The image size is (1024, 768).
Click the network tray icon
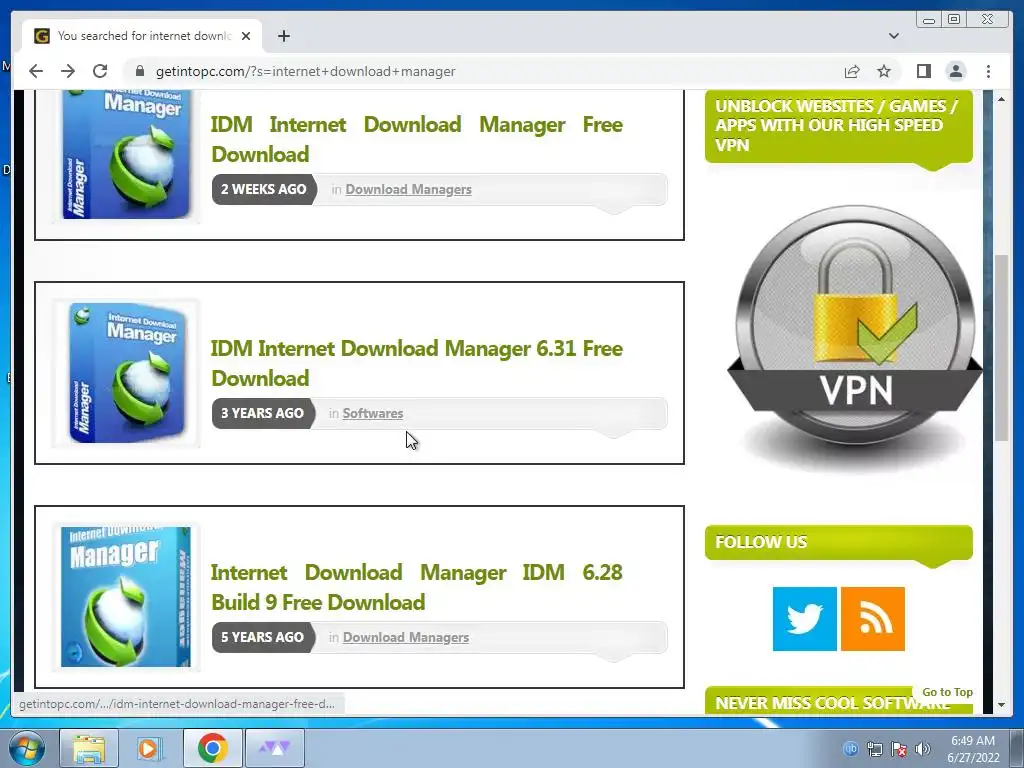[x=874, y=749]
